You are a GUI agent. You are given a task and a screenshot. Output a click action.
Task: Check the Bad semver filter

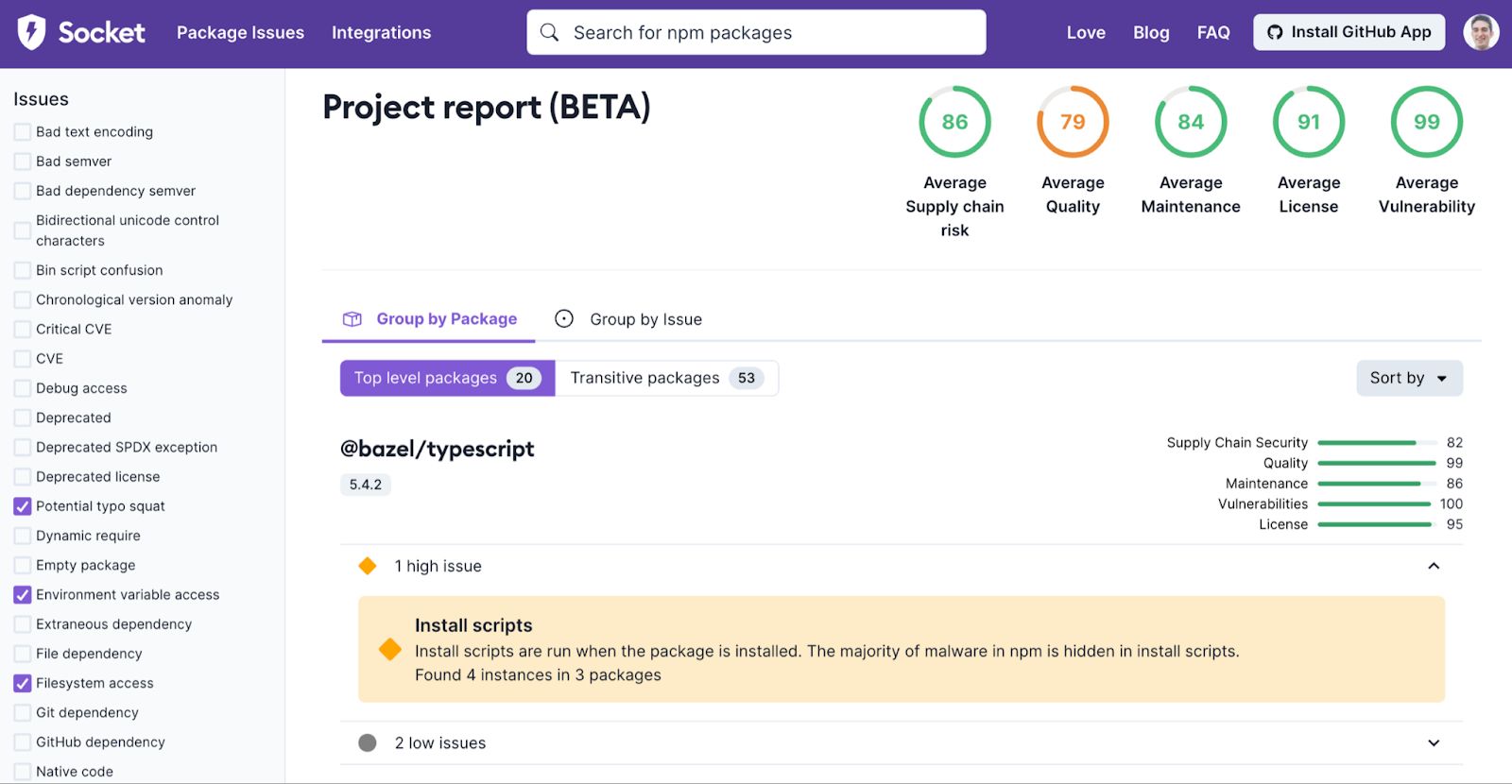pyautogui.click(x=23, y=162)
